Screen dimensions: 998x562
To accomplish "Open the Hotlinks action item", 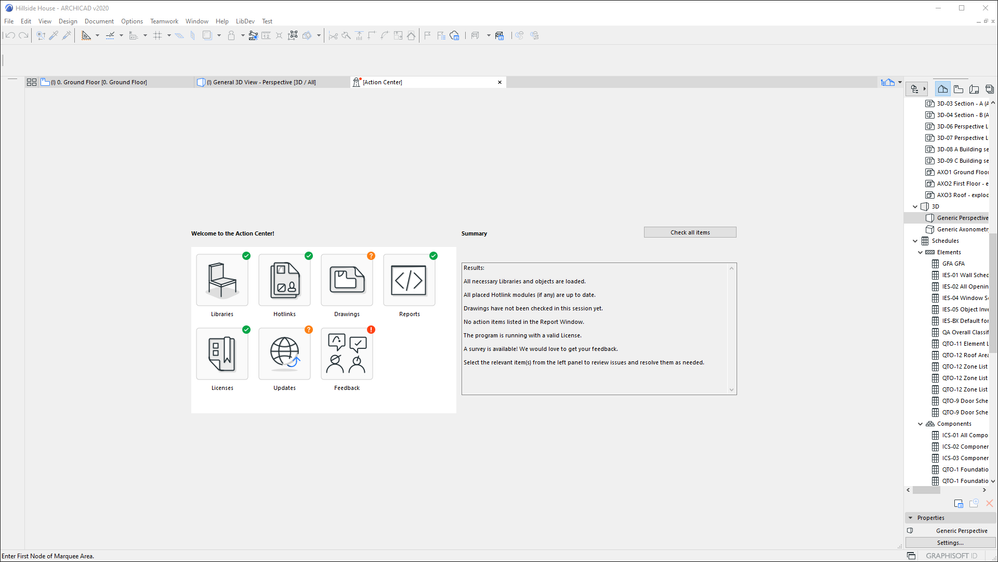I will [x=284, y=281].
